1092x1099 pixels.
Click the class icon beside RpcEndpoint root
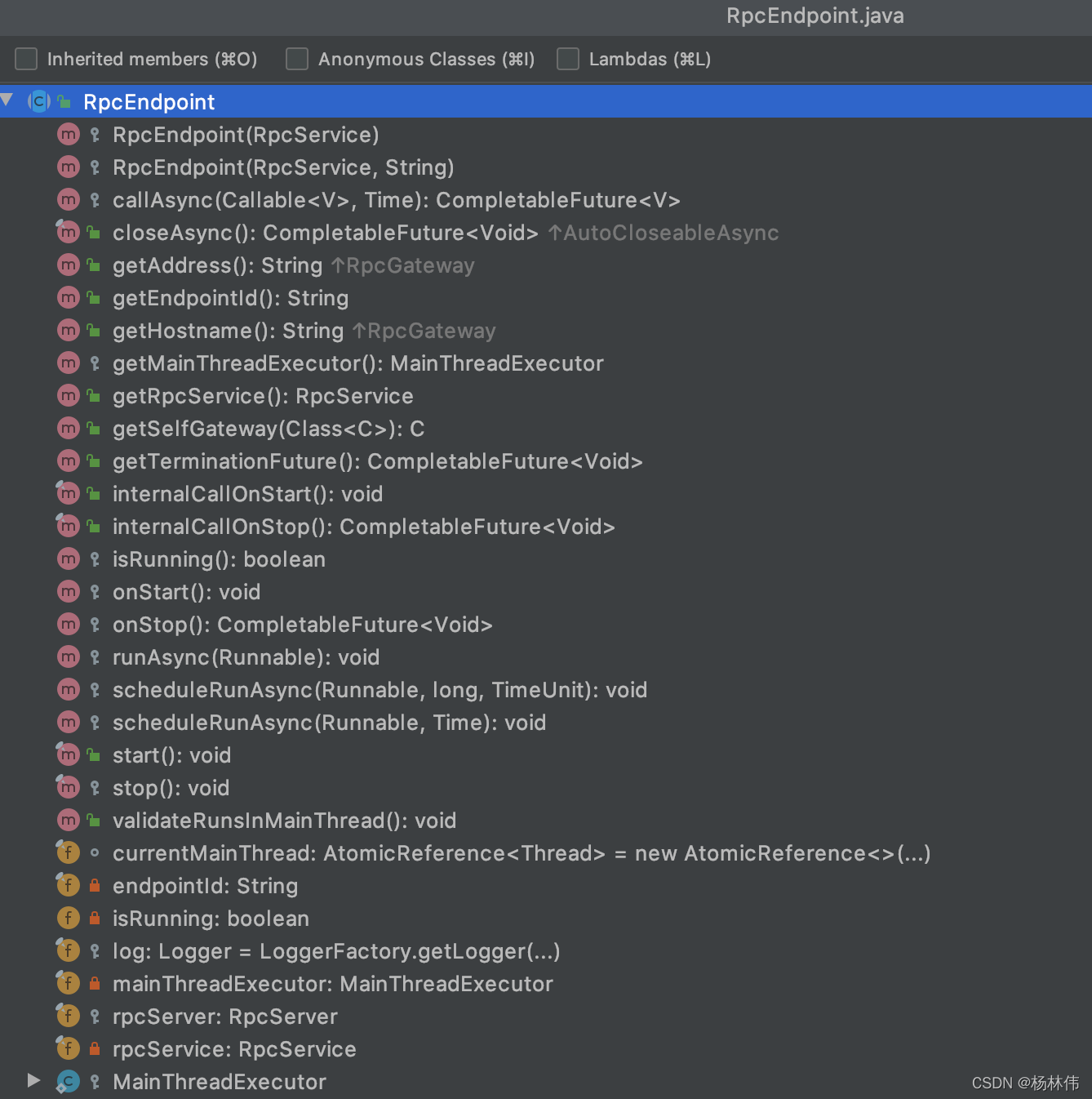pyautogui.click(x=38, y=101)
